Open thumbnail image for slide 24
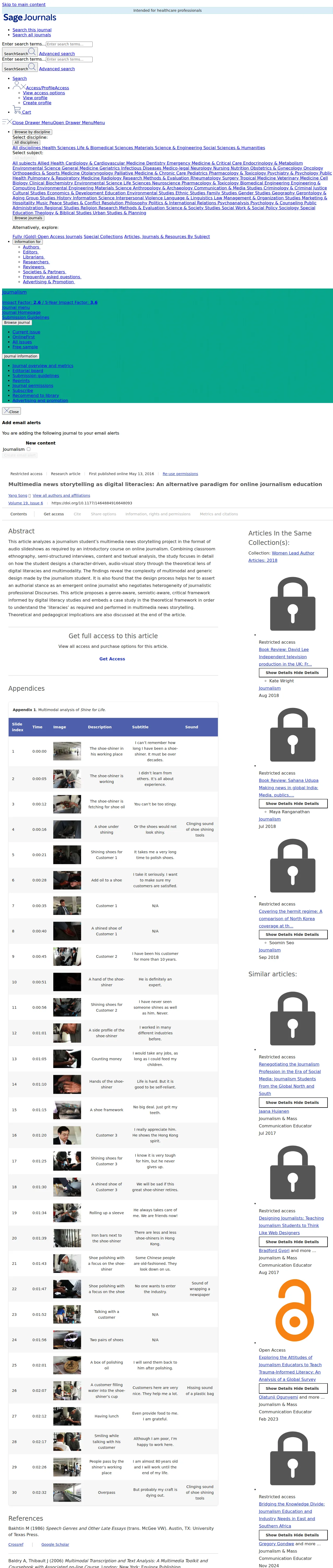333x1568 pixels. click(x=67, y=1340)
